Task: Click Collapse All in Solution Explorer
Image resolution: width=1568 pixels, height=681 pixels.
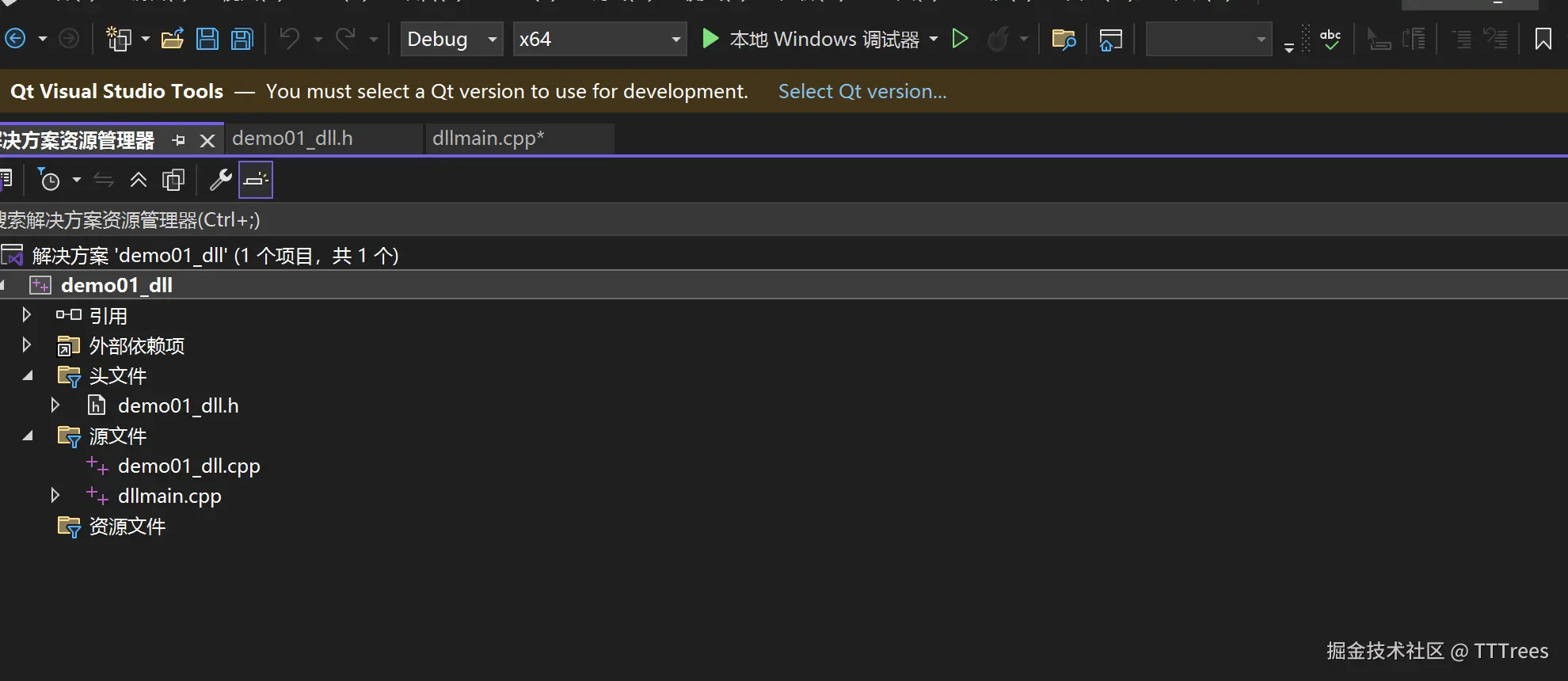Action: click(x=139, y=180)
